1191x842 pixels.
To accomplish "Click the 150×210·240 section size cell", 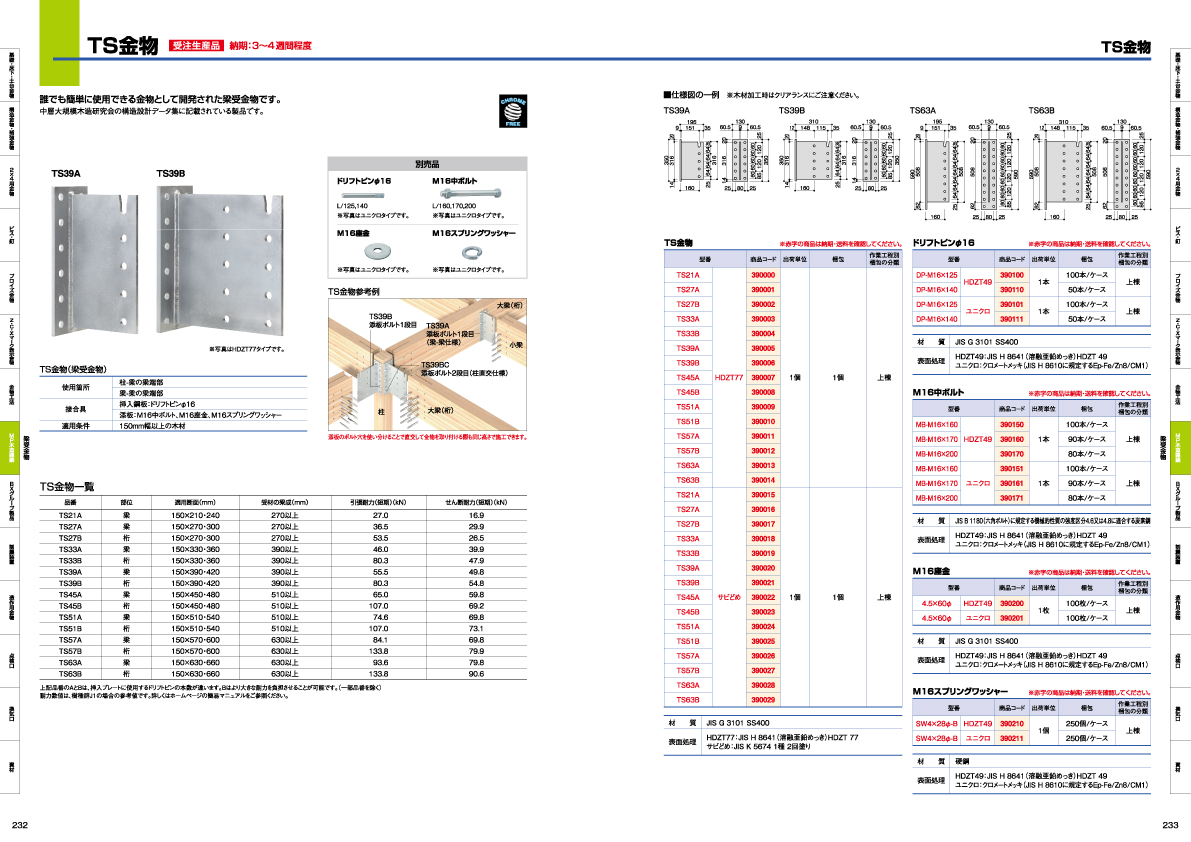I will 195,516.
